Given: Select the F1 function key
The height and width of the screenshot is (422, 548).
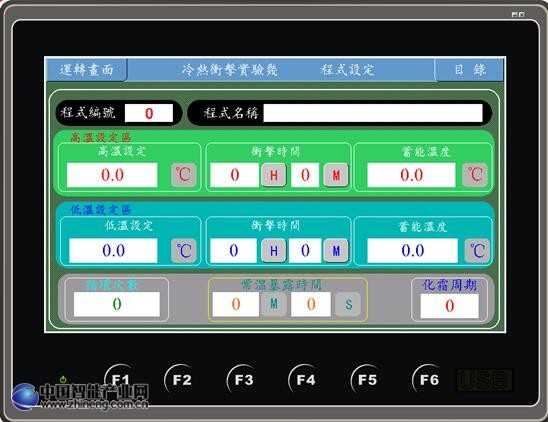Looking at the screenshot, I should coord(121,379).
